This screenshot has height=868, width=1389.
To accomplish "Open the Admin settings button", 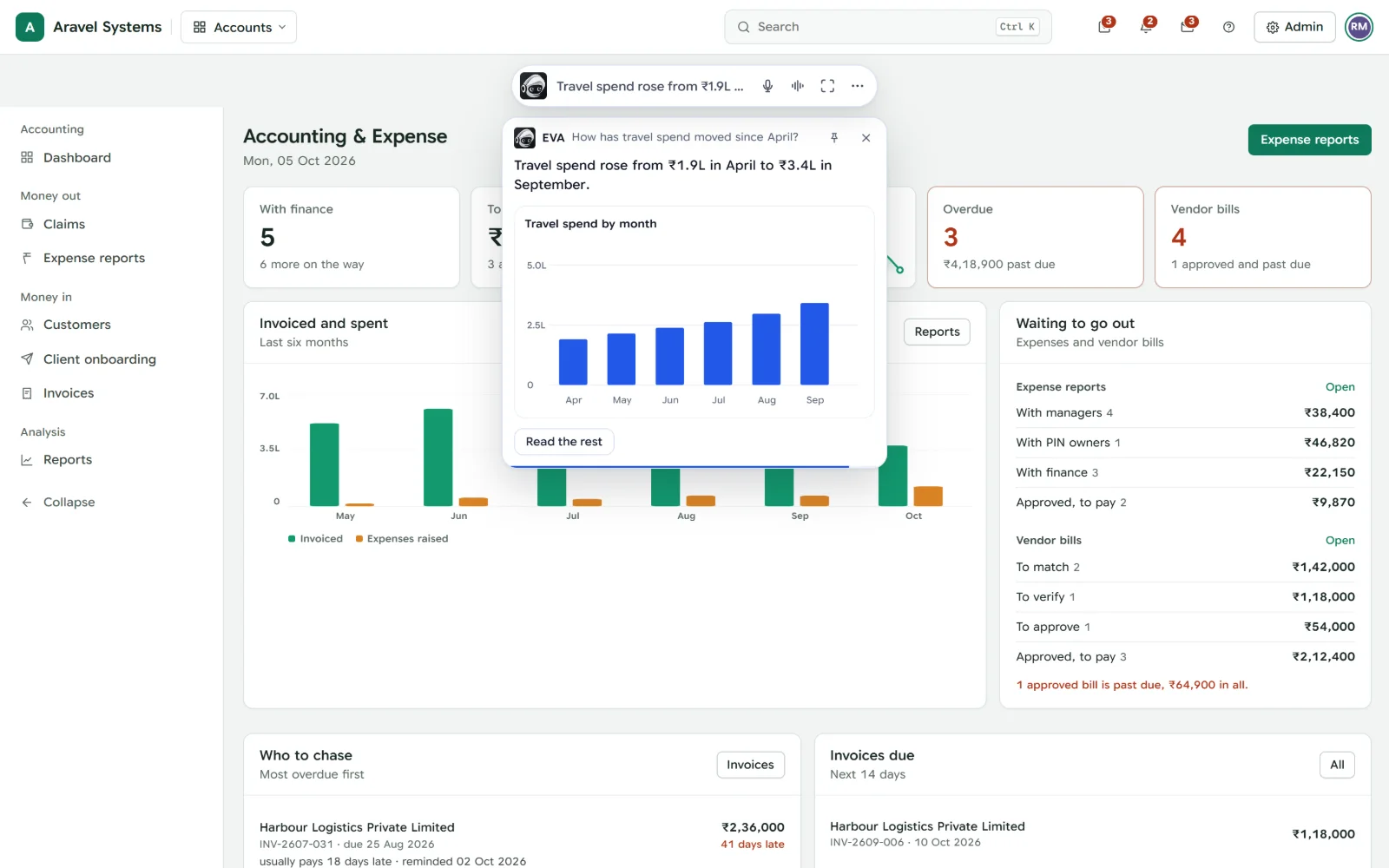I will (1294, 27).
